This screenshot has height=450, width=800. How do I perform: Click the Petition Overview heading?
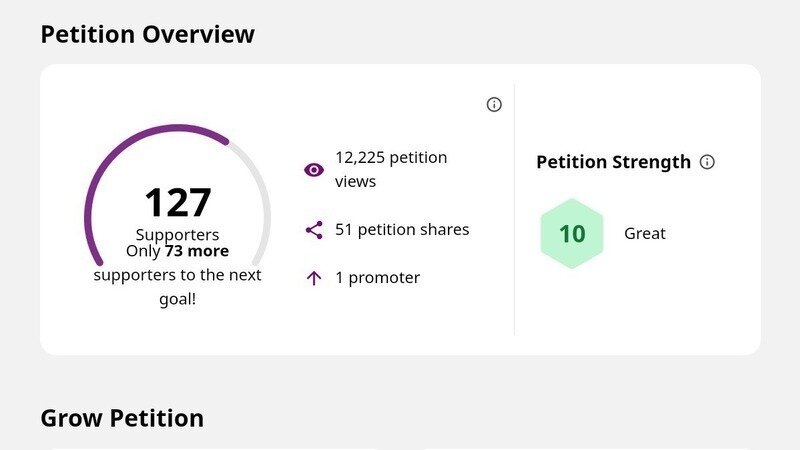(147, 34)
